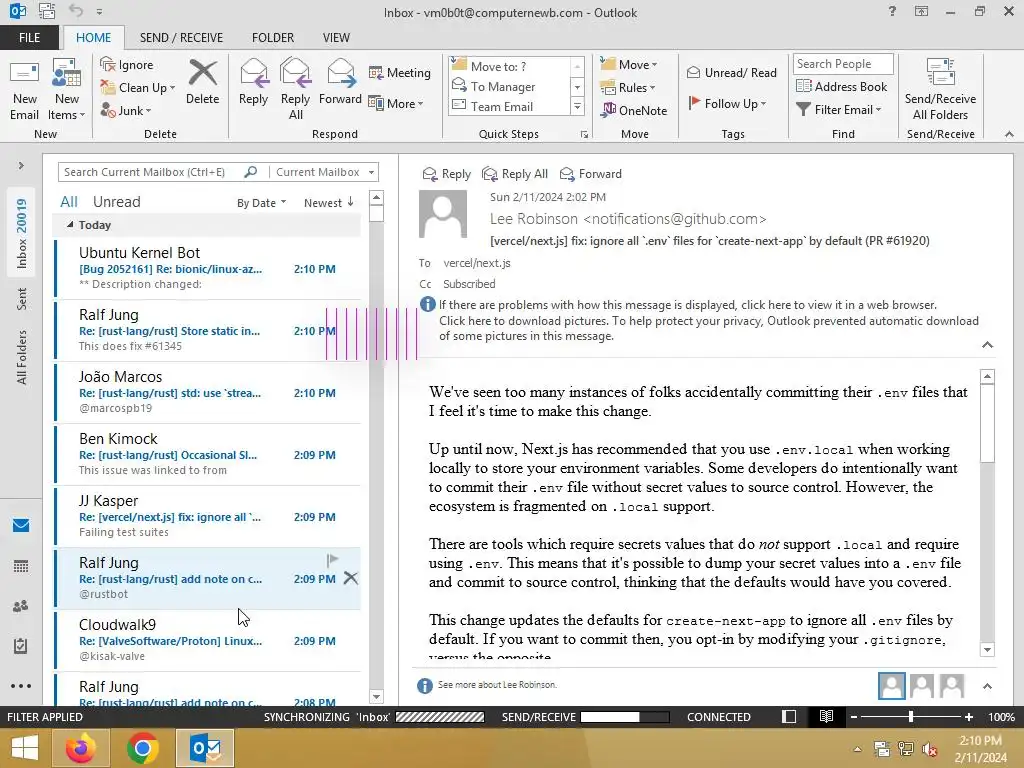Open the Move dropdown
This screenshot has width=1024, height=768.
[629, 65]
